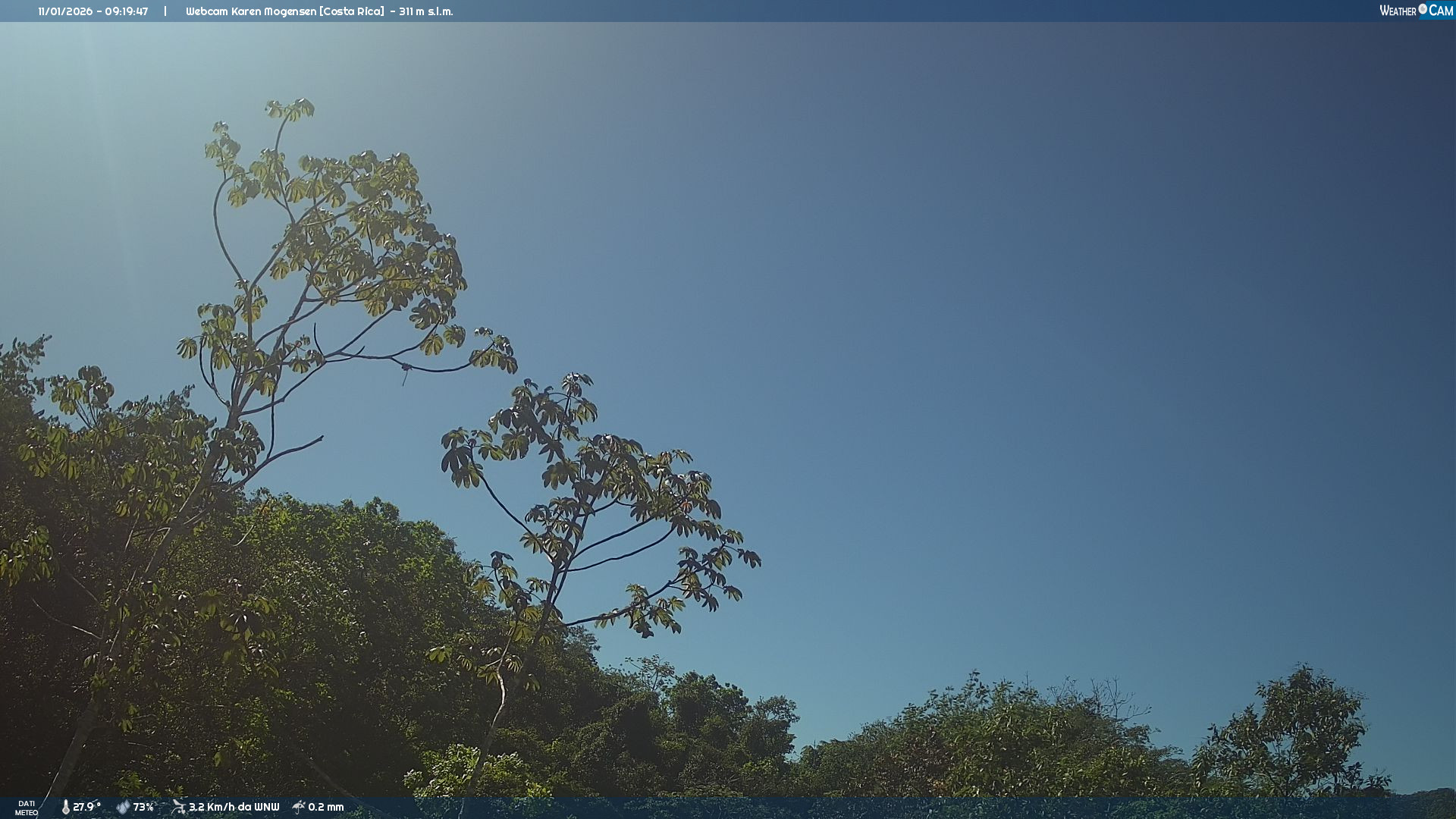Click the 0.2 mm rainfall value
Viewport: 1456px width, 819px height.
[326, 807]
